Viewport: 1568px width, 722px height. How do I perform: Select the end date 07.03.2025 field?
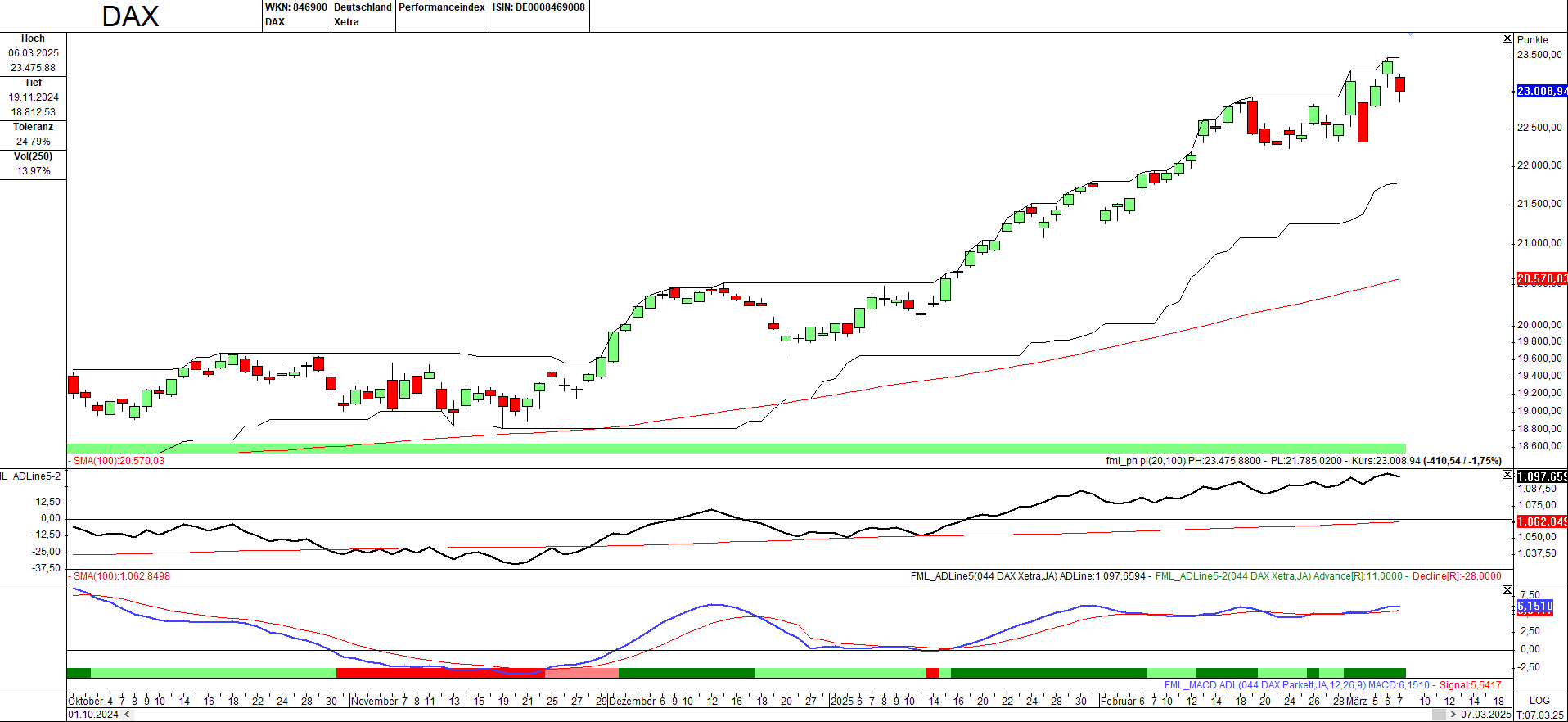coord(1485,715)
